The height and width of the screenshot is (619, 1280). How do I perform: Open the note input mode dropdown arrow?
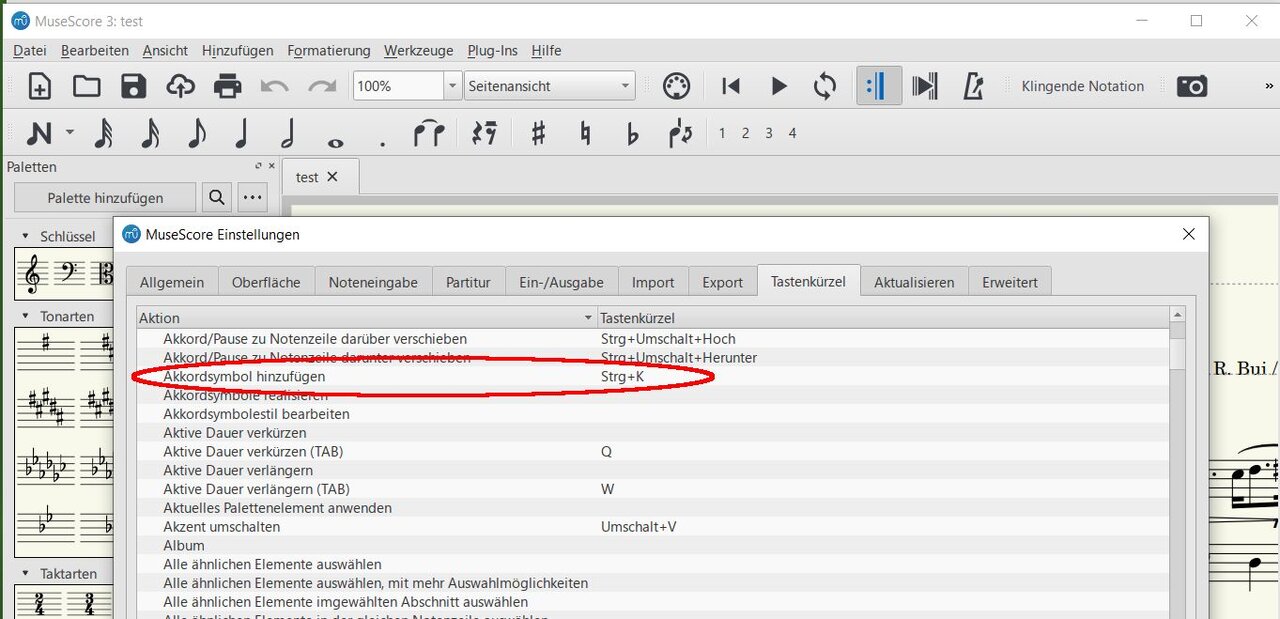70,132
